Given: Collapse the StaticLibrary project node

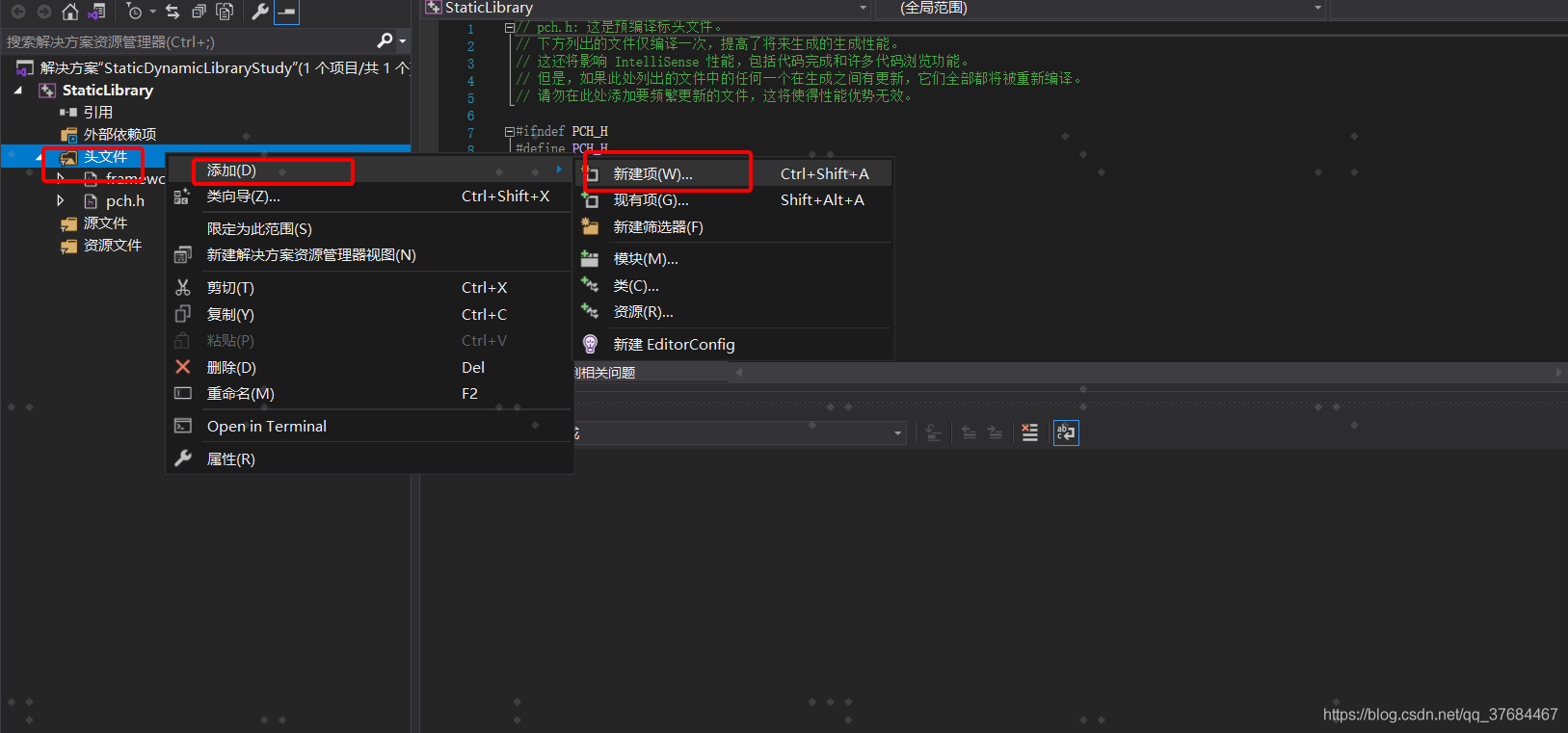Looking at the screenshot, I should pos(18,91).
